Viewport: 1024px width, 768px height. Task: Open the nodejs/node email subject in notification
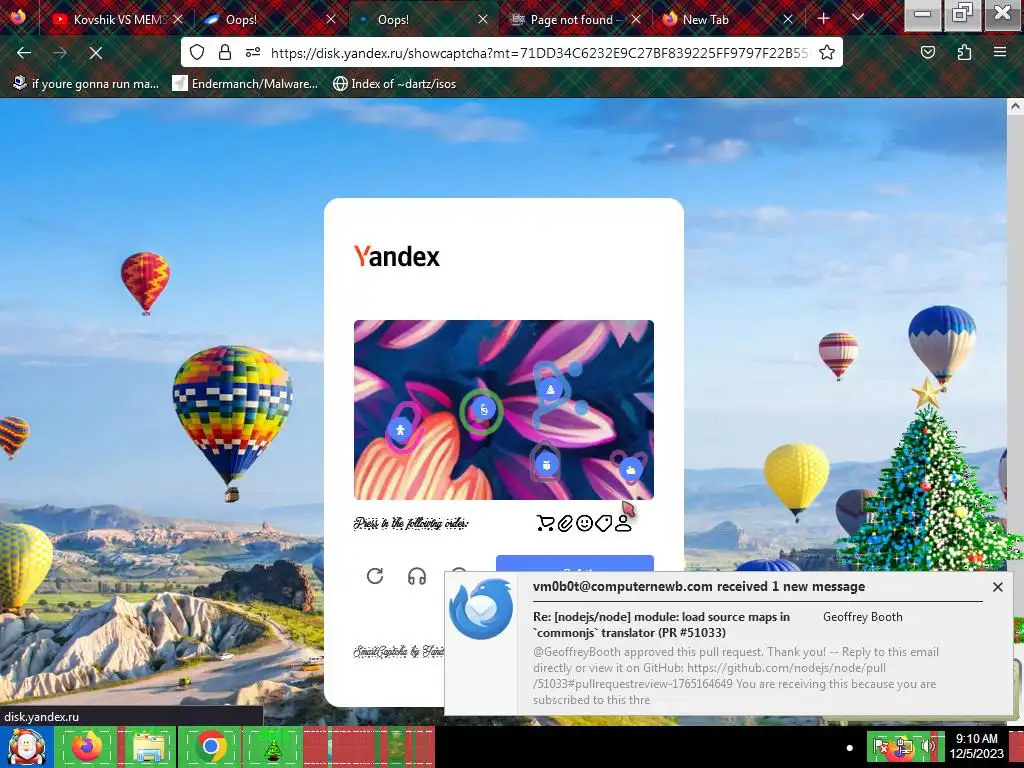(661, 624)
